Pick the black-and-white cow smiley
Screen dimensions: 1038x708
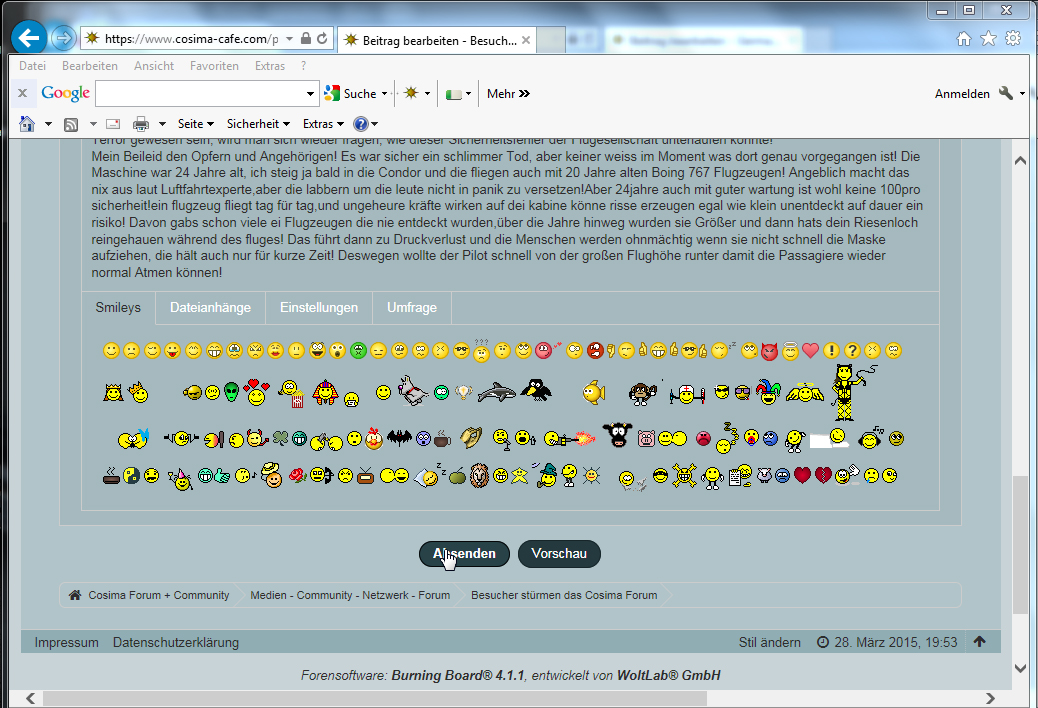click(x=619, y=437)
